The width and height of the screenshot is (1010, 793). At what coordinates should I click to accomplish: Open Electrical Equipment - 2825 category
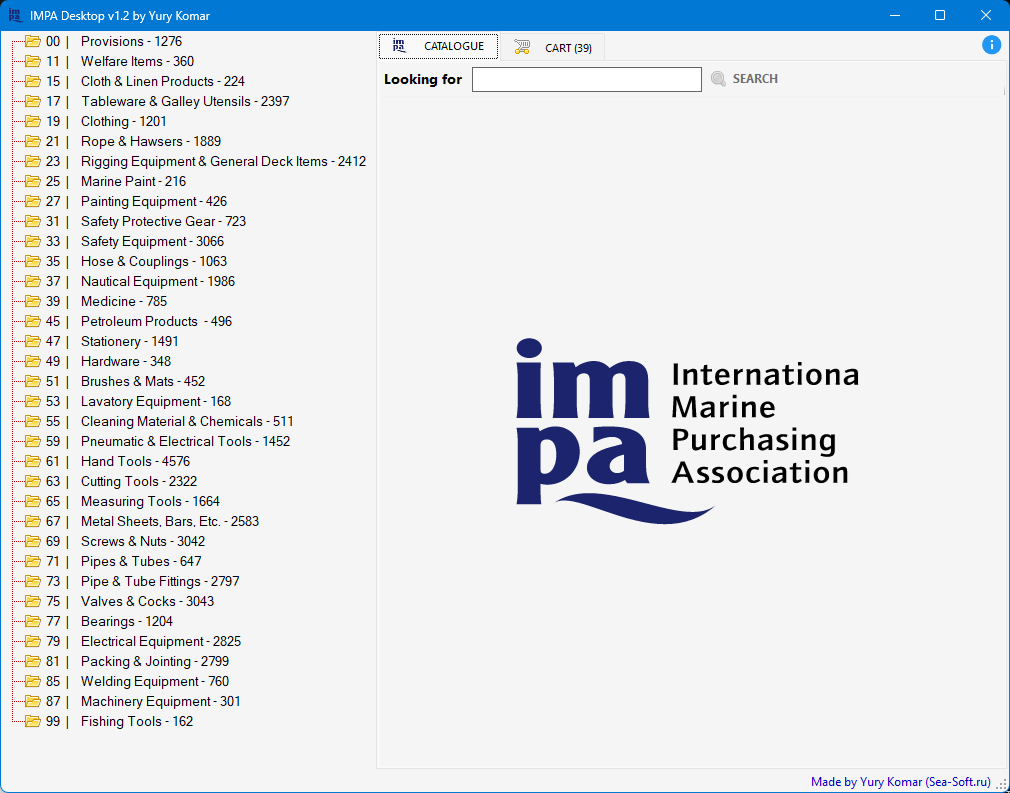160,641
